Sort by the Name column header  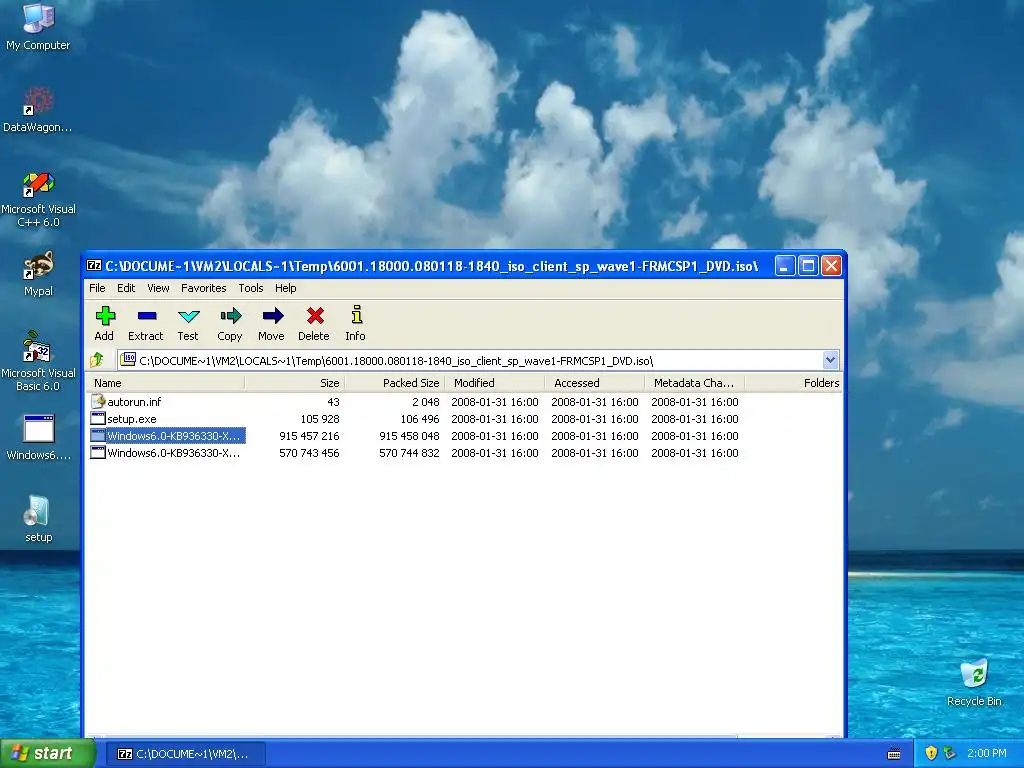(x=165, y=383)
